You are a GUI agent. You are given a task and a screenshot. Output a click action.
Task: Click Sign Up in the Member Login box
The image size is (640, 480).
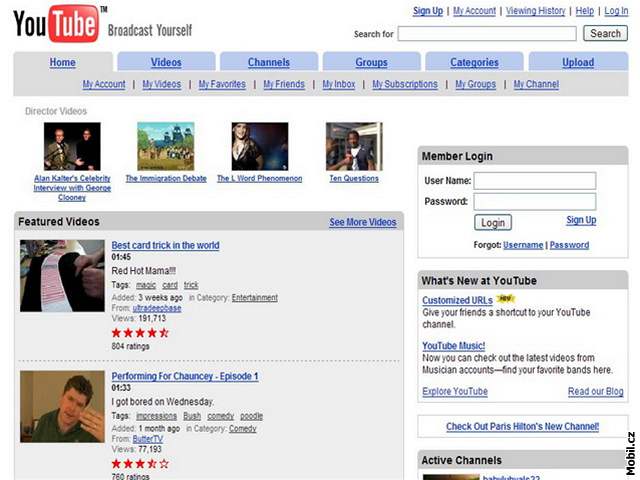click(581, 220)
